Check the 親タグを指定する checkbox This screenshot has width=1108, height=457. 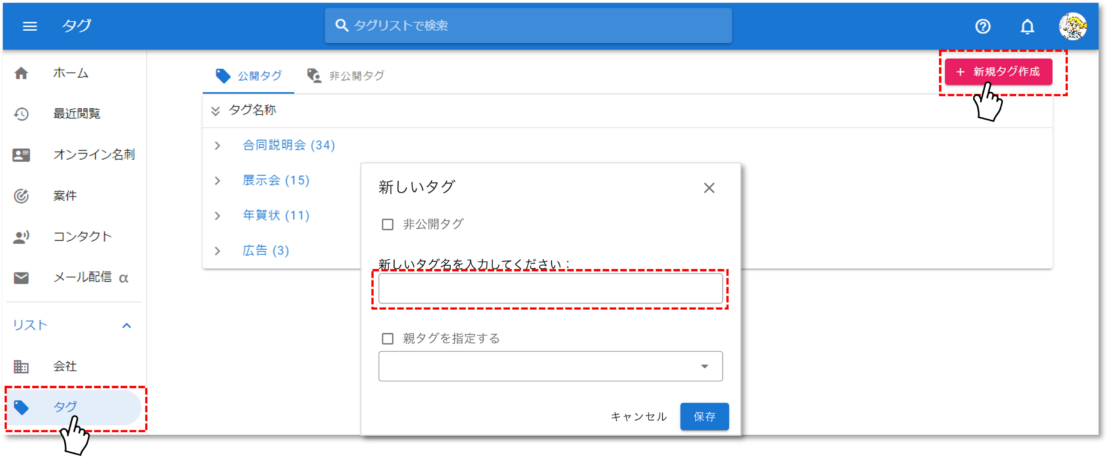coord(387,338)
